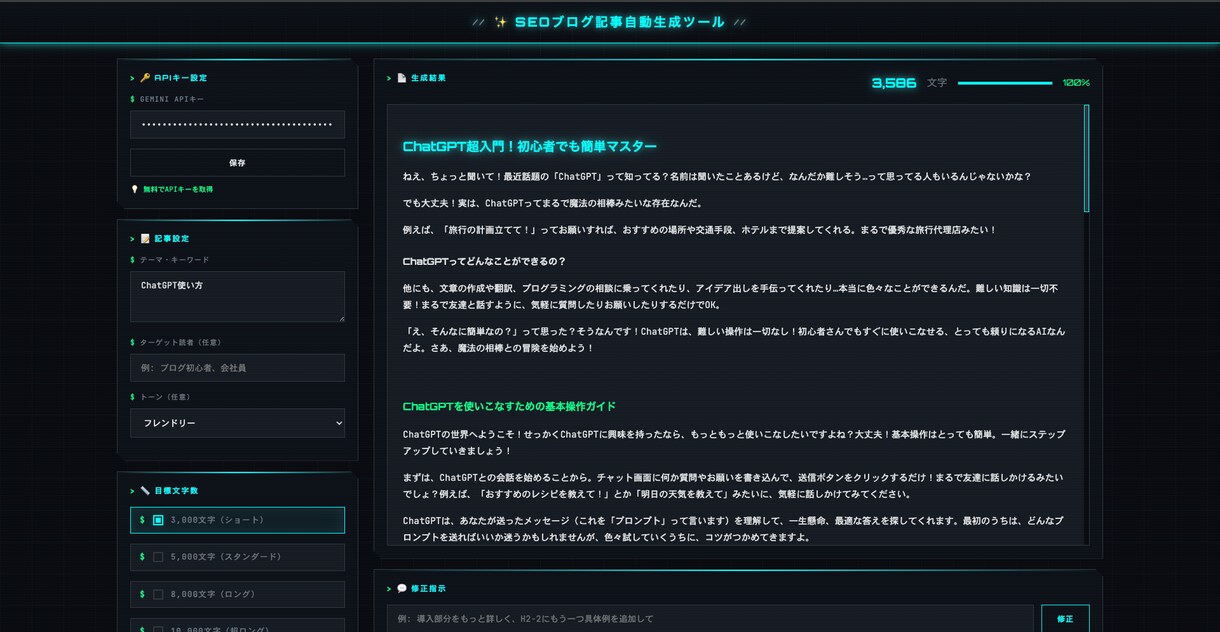Click the 保存 button to save API key
The image size is (1220, 632).
[x=237, y=162]
